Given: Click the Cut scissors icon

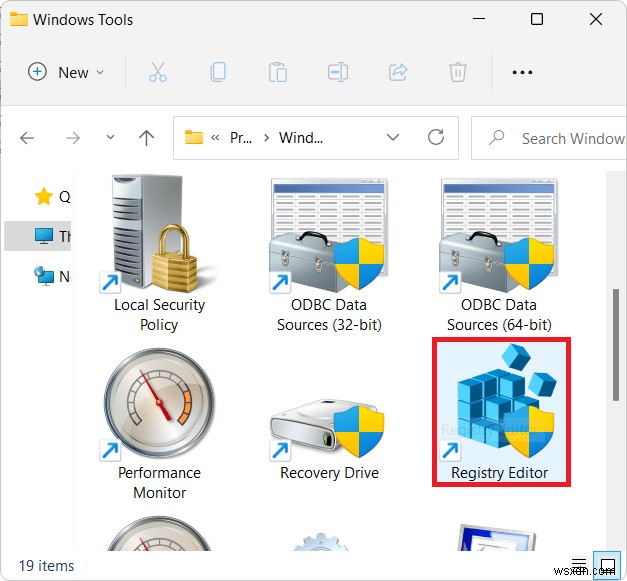Looking at the screenshot, I should 158,72.
